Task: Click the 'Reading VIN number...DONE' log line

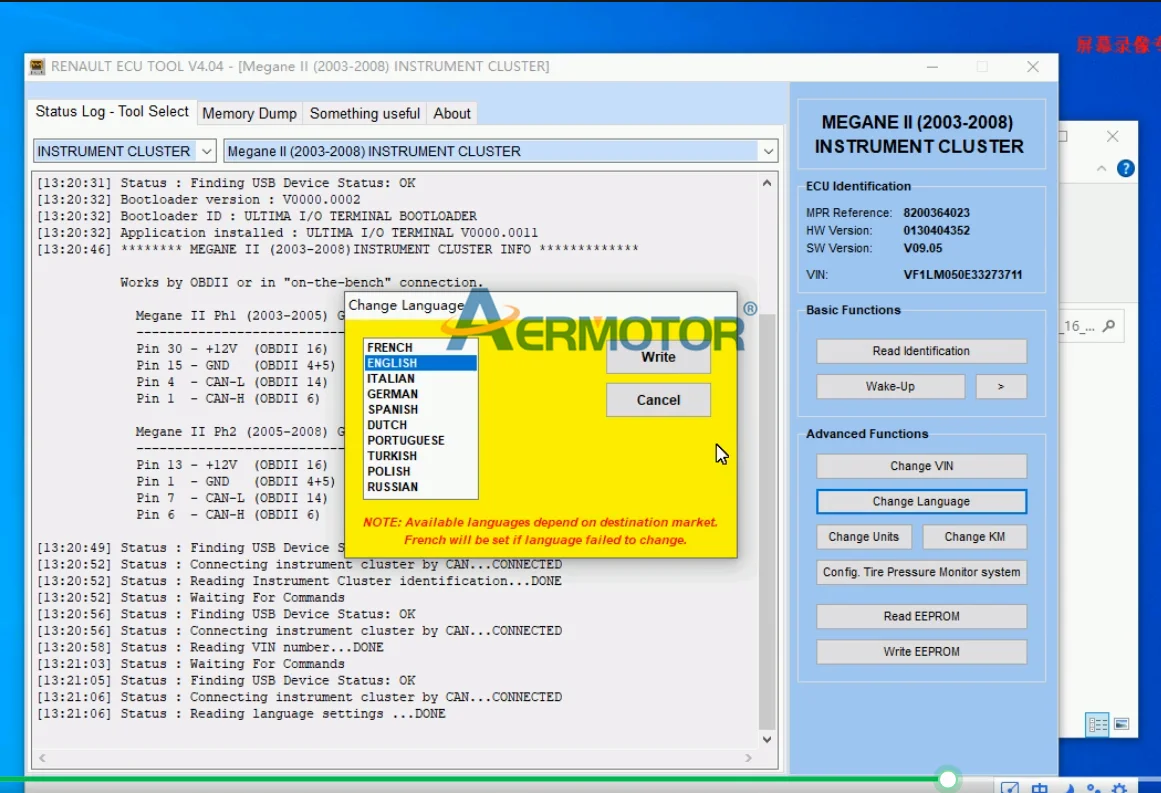Action: [210, 647]
